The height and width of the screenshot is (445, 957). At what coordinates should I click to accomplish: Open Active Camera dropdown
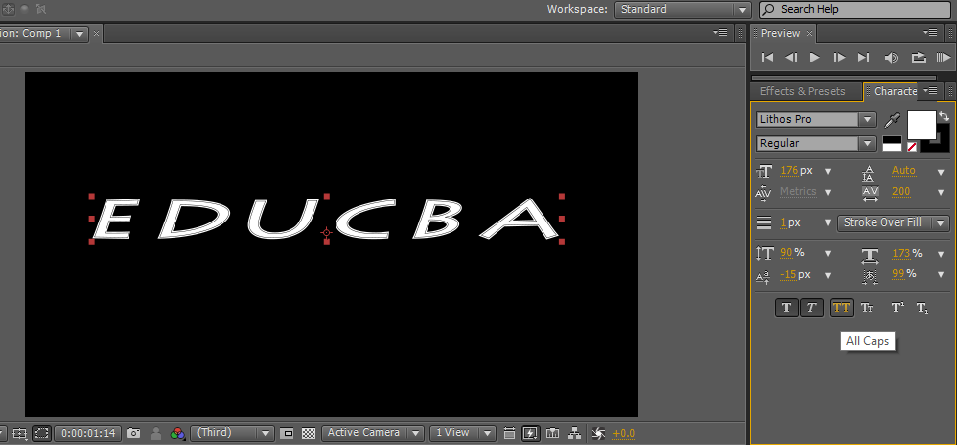(x=372, y=433)
